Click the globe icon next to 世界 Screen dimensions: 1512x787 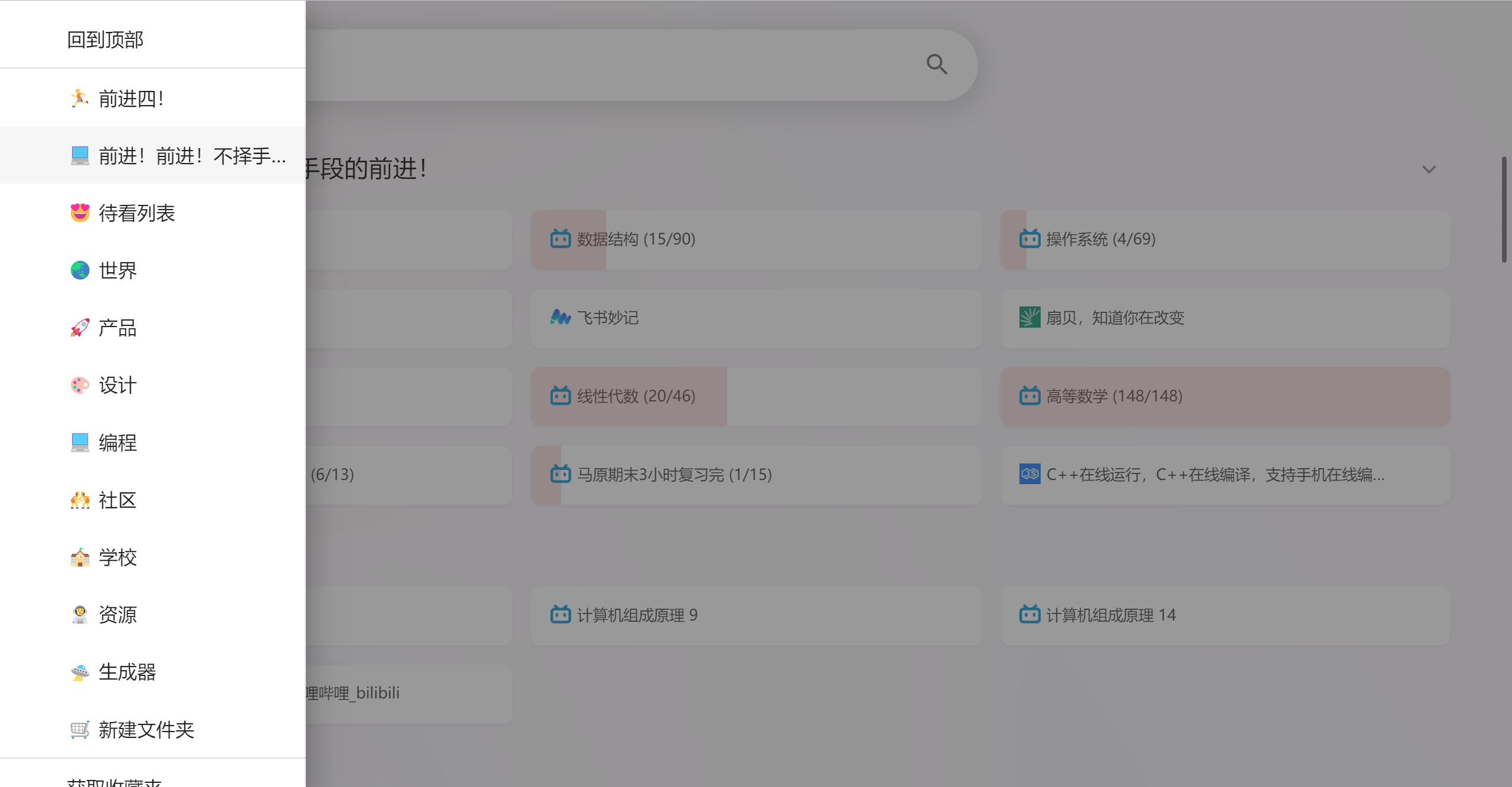[x=80, y=270]
